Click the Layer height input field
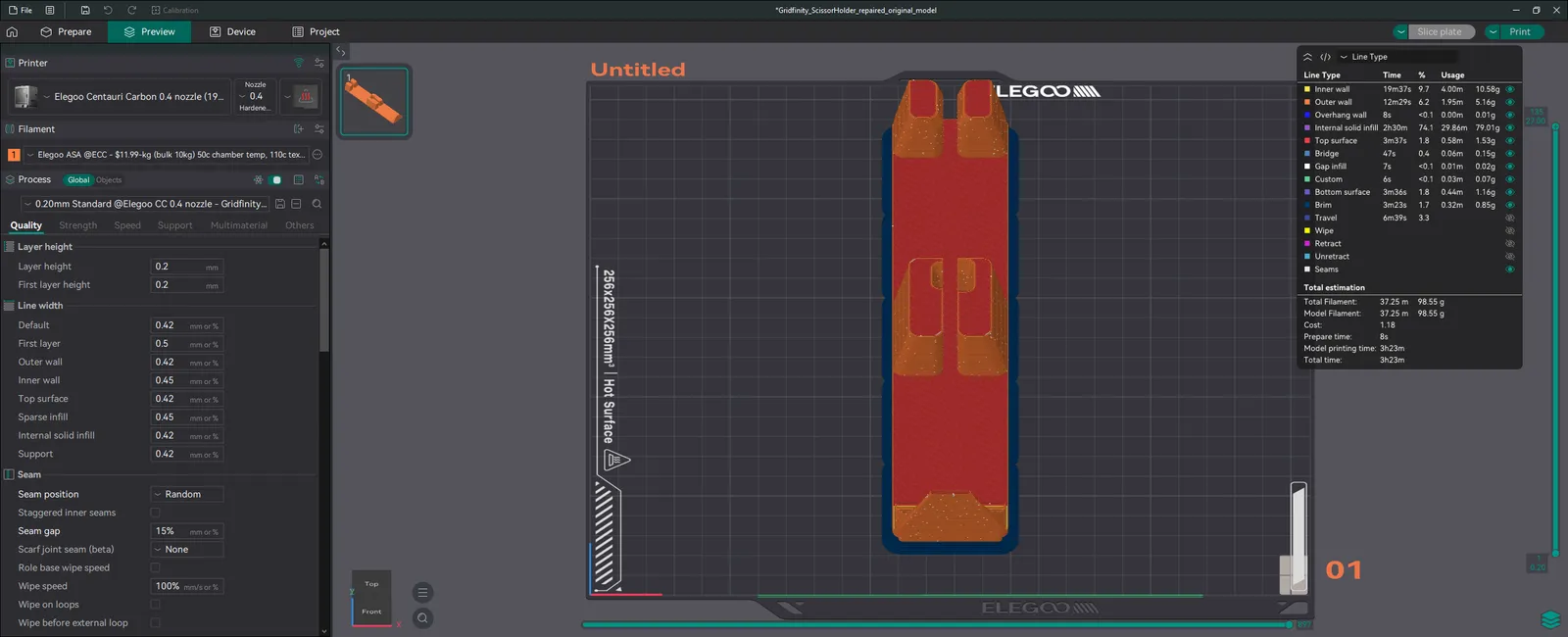The image size is (1568, 637). coord(187,267)
